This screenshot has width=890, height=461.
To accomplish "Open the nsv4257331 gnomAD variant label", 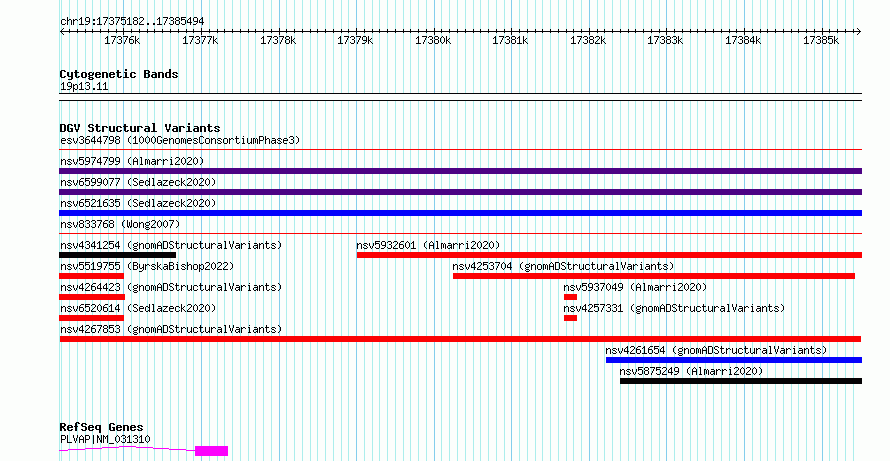I will (x=674, y=308).
